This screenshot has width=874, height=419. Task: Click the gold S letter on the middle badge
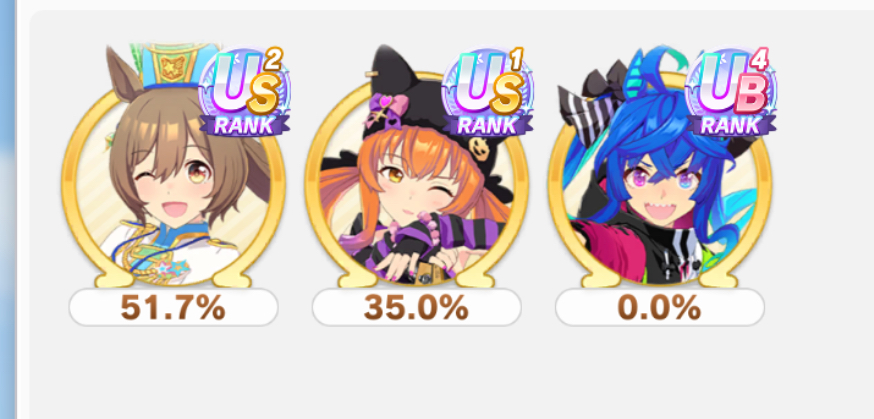[506, 95]
